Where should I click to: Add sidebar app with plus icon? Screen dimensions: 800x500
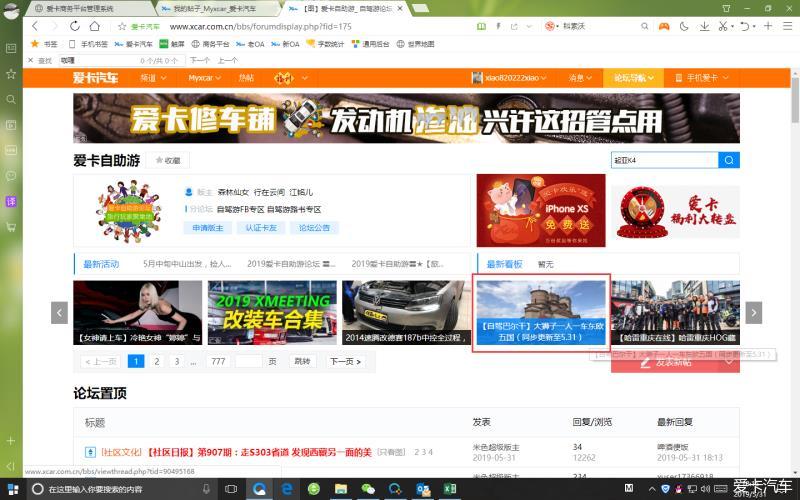[11, 440]
